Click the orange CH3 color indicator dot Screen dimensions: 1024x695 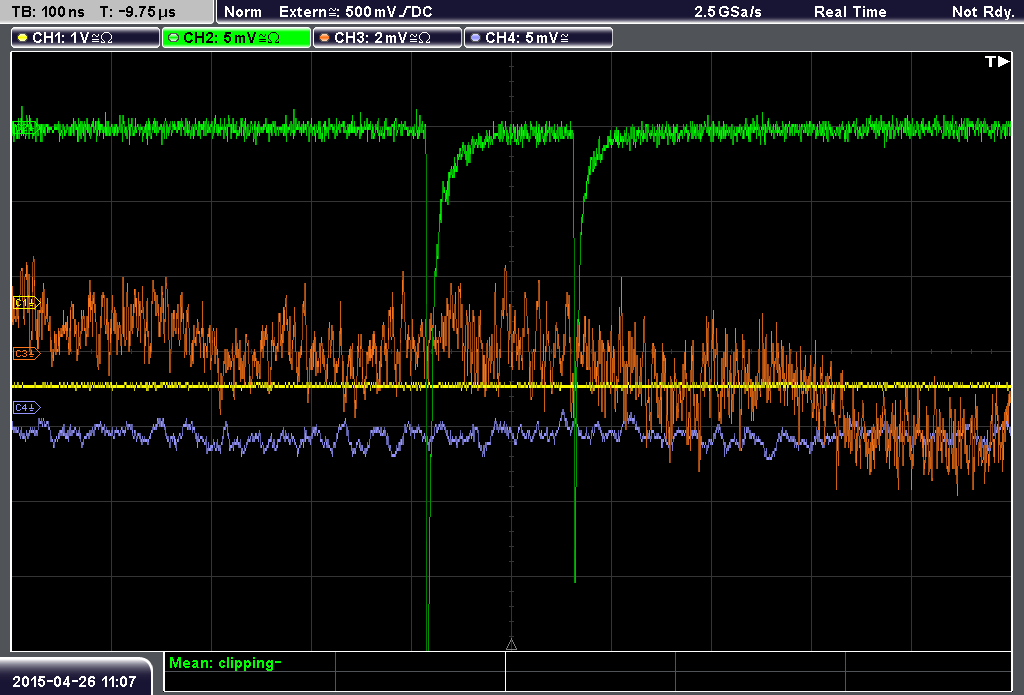[x=325, y=38]
